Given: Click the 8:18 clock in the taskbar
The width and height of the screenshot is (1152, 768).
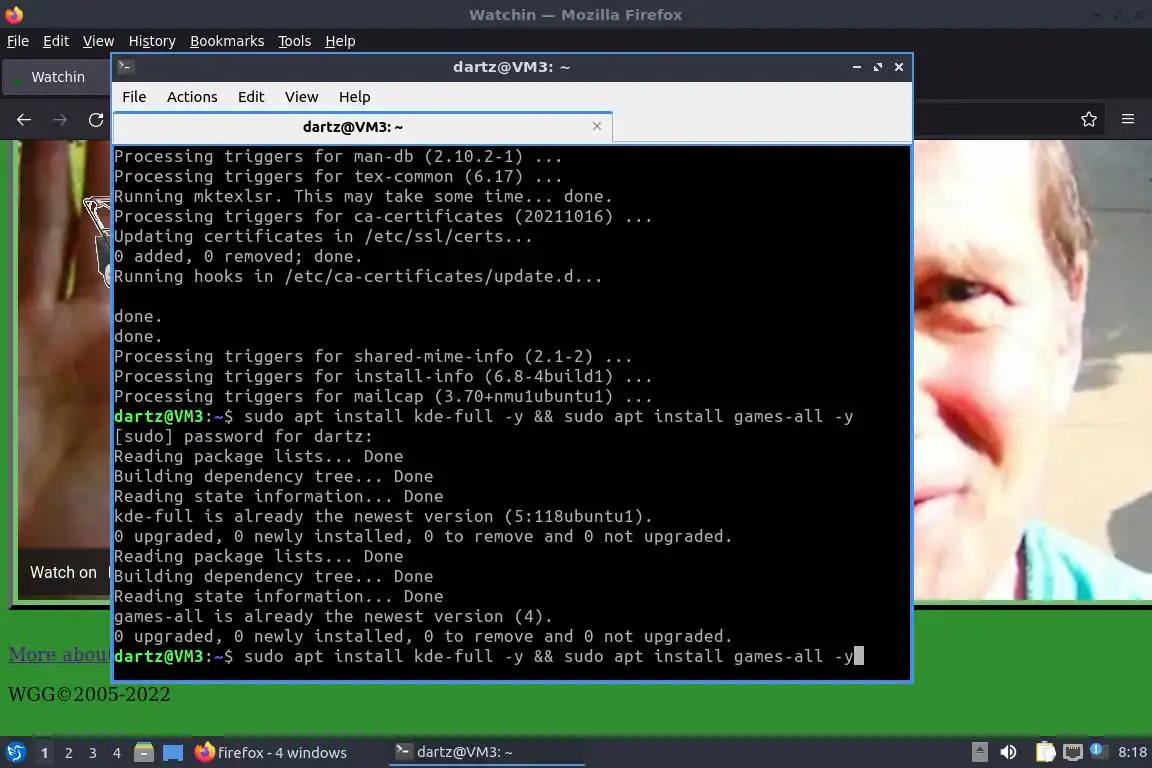Looking at the screenshot, I should (x=1132, y=752).
